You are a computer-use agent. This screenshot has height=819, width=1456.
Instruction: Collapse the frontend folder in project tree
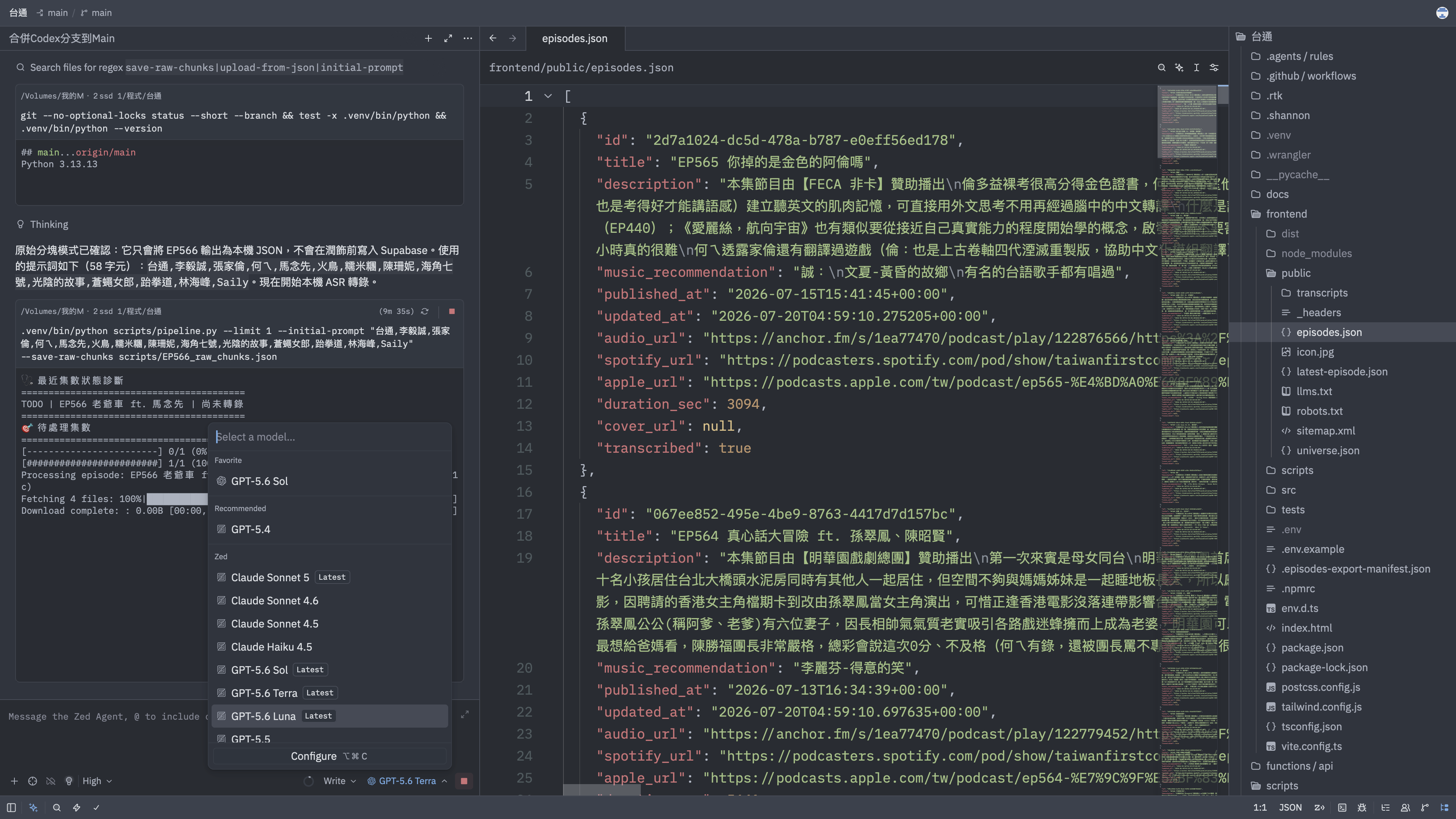click(1287, 213)
